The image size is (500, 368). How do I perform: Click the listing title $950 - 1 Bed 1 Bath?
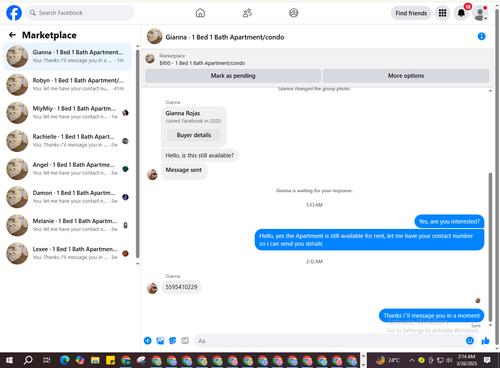click(x=202, y=63)
